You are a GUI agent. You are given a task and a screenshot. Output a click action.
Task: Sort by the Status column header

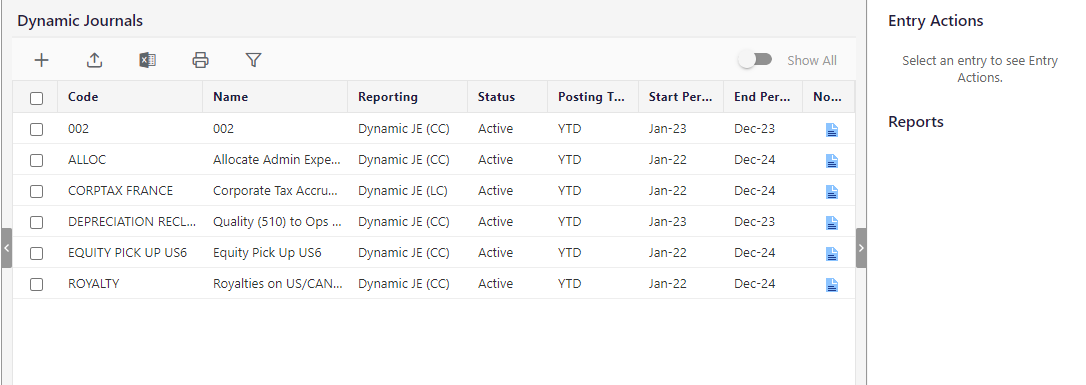[x=496, y=97]
